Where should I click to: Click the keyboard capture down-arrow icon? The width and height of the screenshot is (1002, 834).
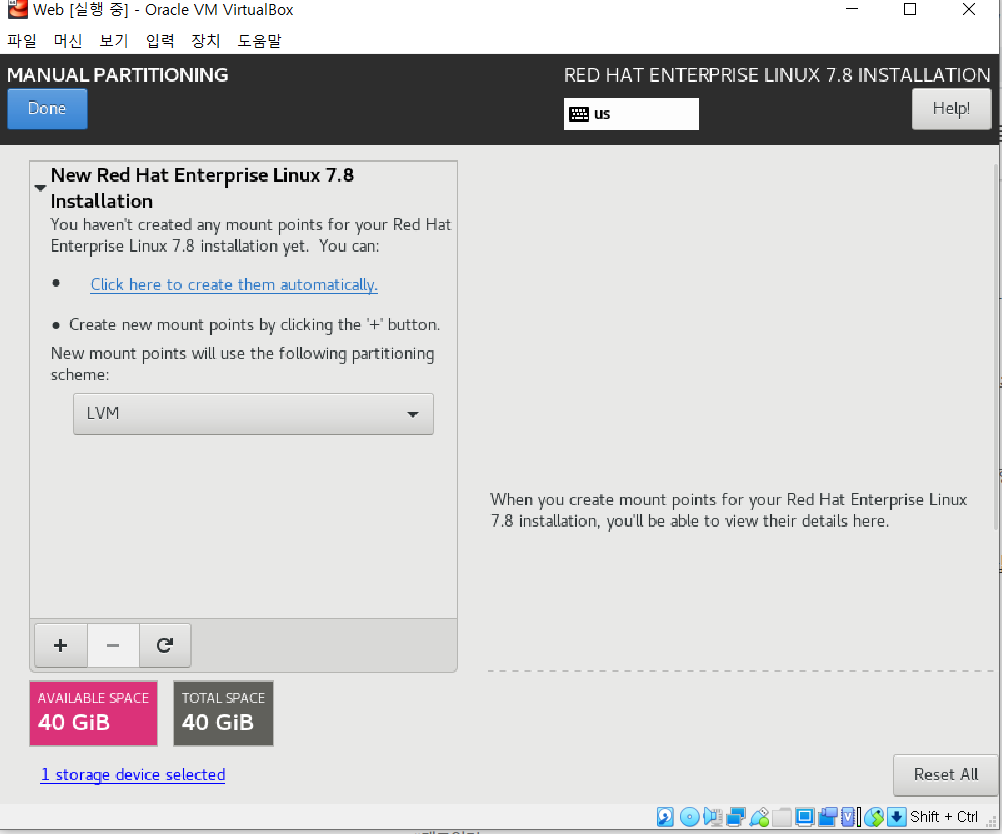897,817
